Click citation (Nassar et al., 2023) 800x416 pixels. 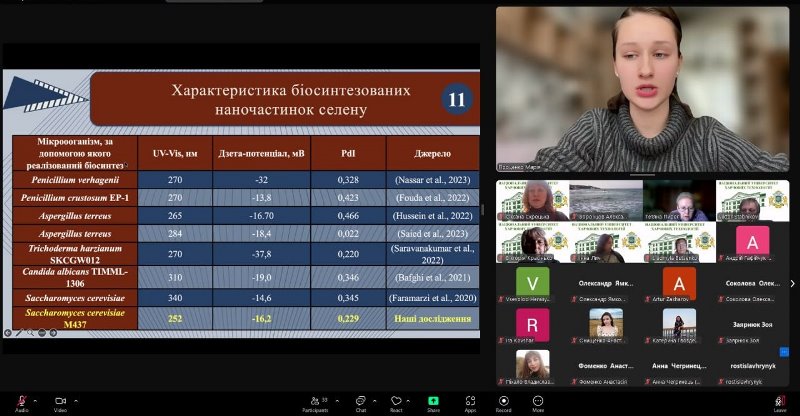pyautogui.click(x=433, y=180)
